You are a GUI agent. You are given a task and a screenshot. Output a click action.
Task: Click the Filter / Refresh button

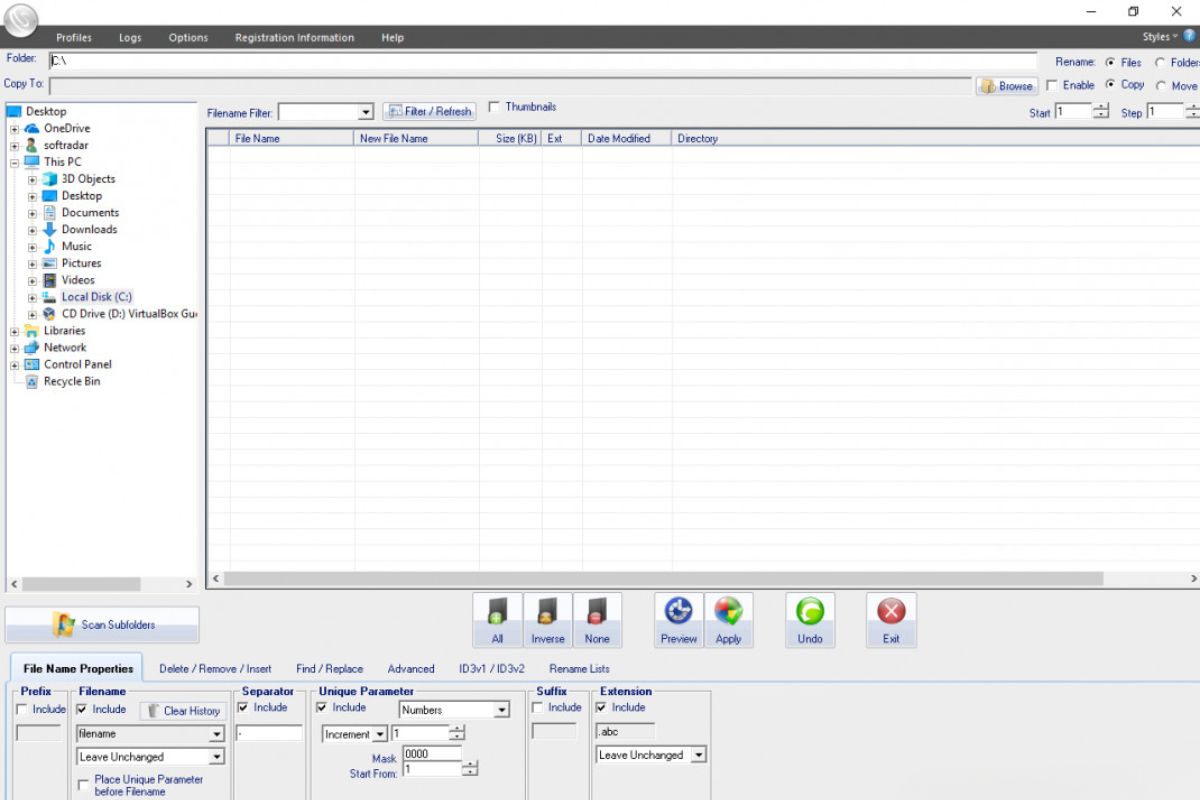click(429, 112)
